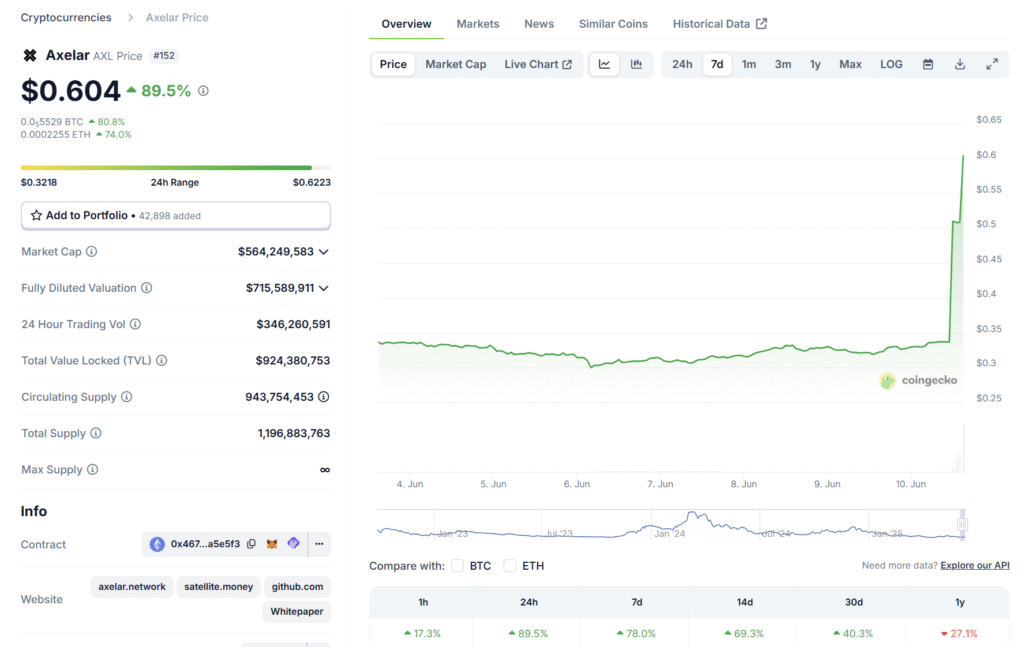Click the purple diamond explorer icon
This screenshot has width=1024, height=647.
(x=293, y=543)
